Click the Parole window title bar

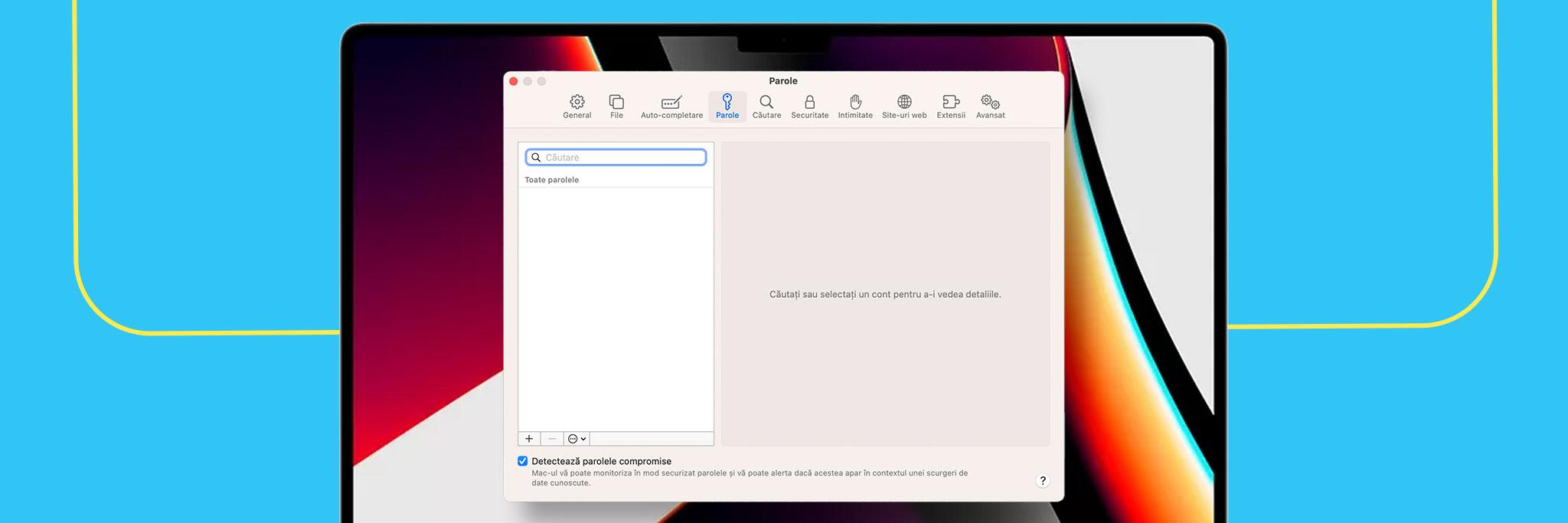(x=782, y=80)
